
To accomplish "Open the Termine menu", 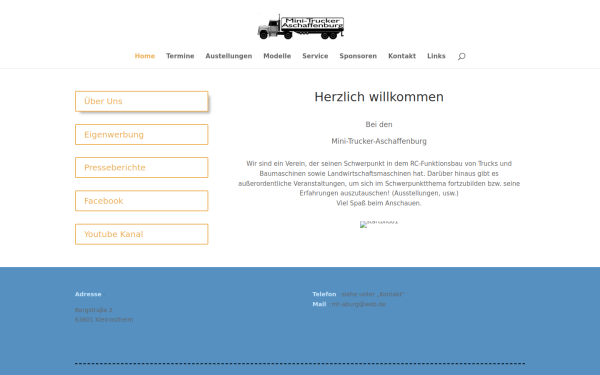I will coord(180,56).
